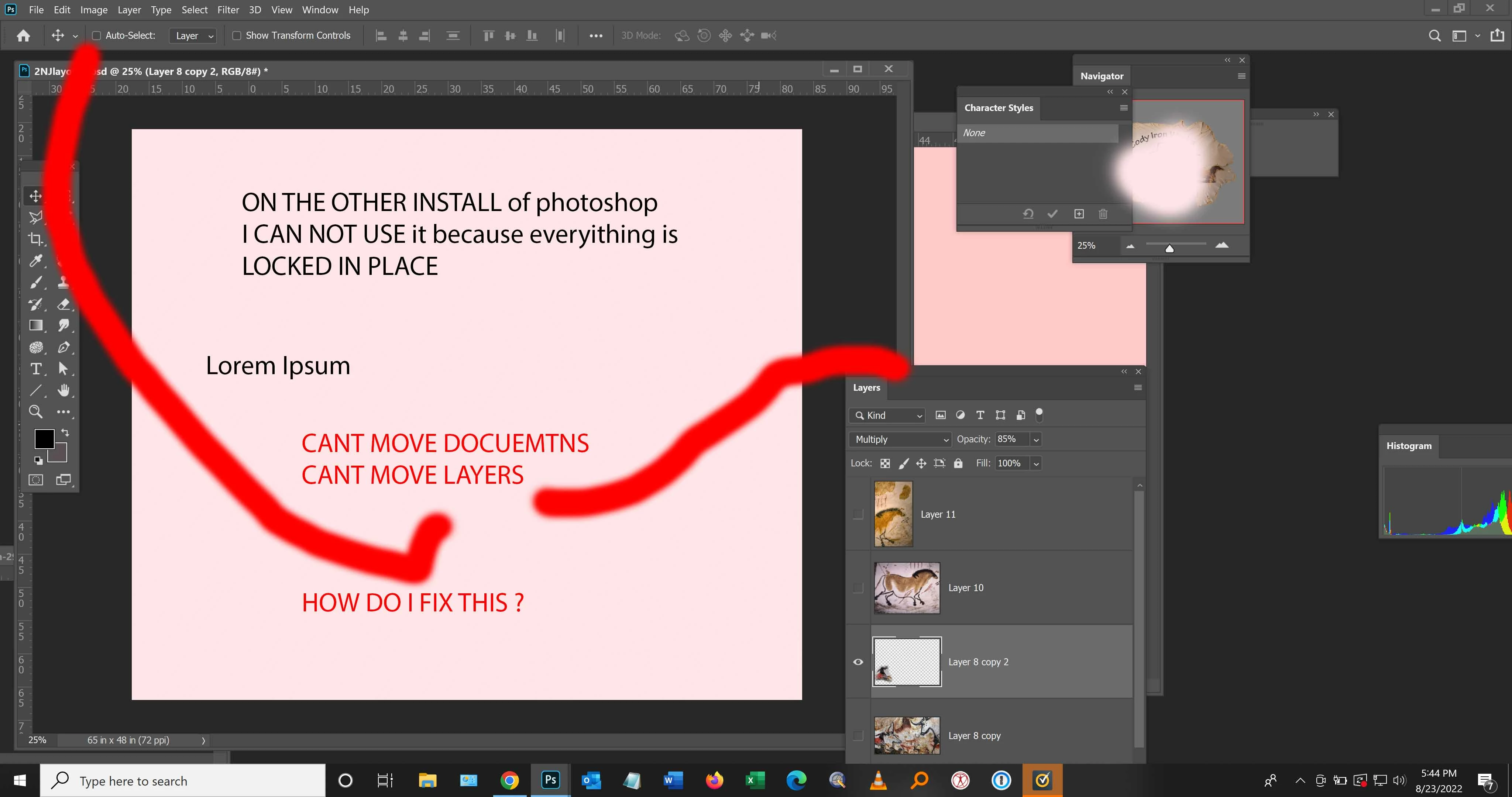
Task: Hide Layer 8 copy 2 eye icon
Action: (858, 662)
